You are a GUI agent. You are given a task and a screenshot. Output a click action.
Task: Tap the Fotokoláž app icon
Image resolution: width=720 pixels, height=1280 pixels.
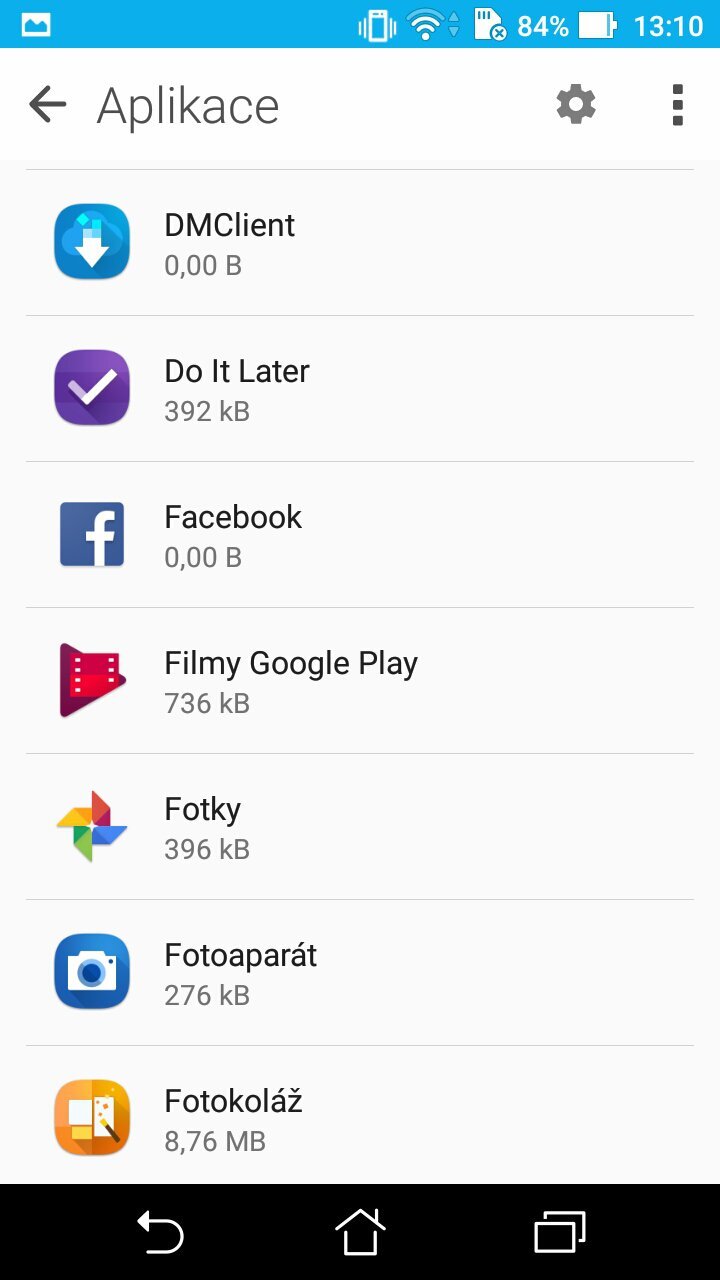click(x=92, y=1118)
